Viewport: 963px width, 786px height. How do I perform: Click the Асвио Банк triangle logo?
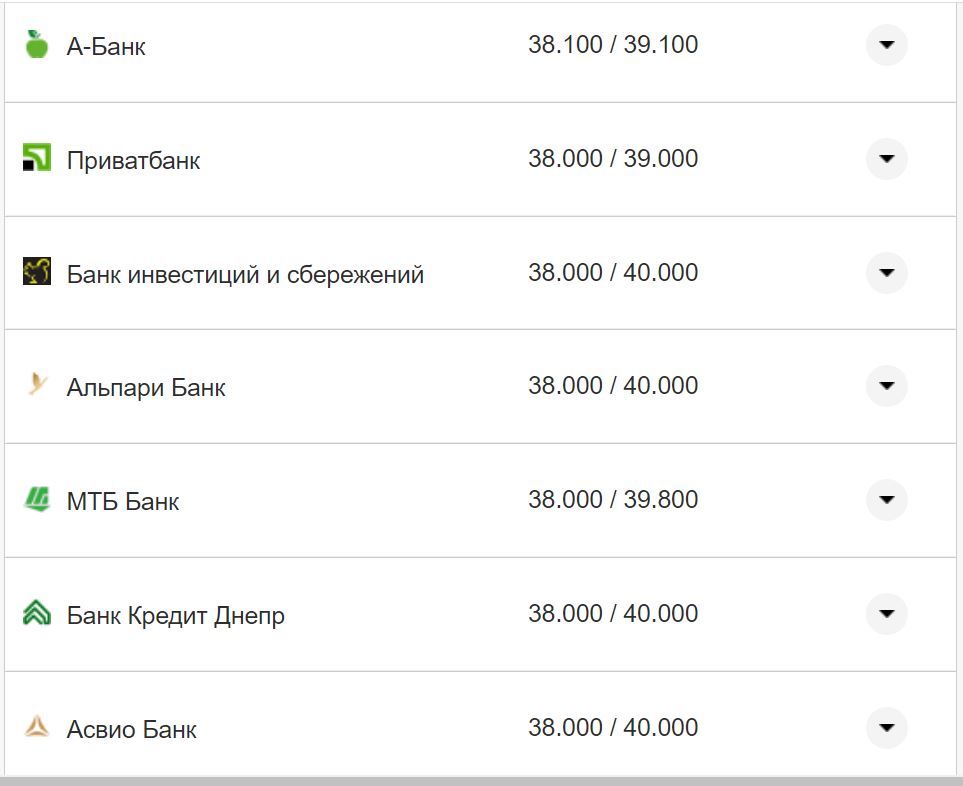tap(37, 727)
